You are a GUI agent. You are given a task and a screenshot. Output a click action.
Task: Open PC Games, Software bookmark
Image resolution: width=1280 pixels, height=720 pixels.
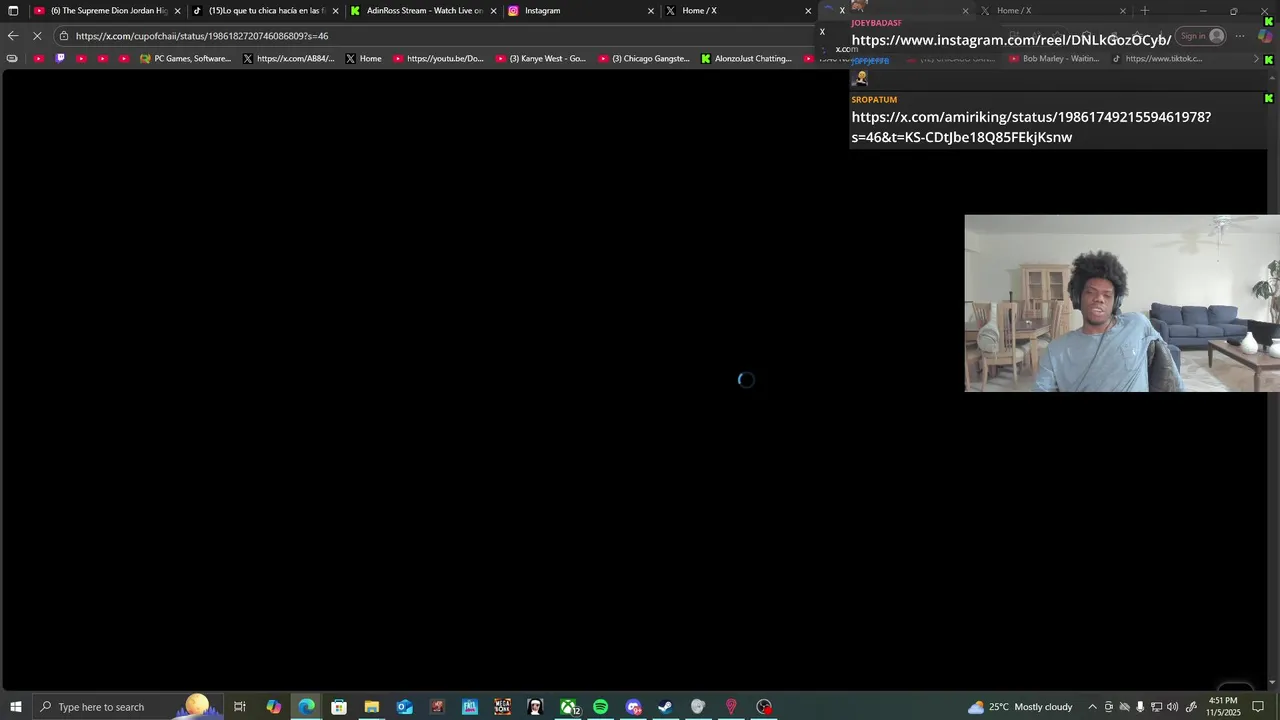pos(185,59)
